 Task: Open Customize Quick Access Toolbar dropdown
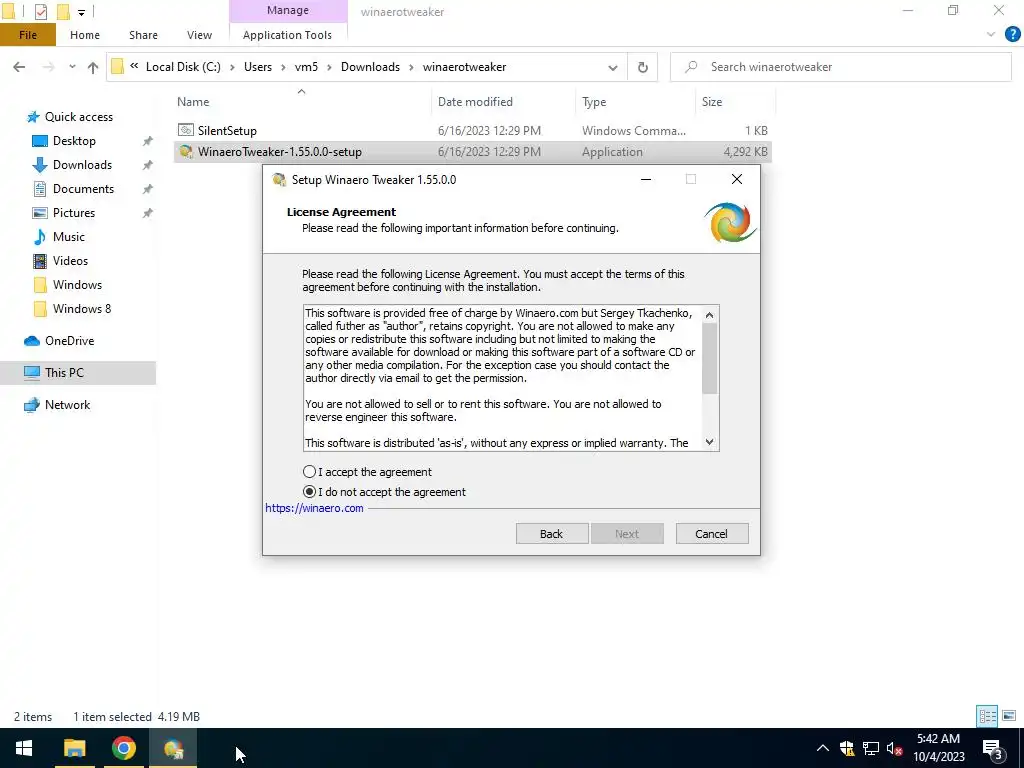[x=81, y=12]
